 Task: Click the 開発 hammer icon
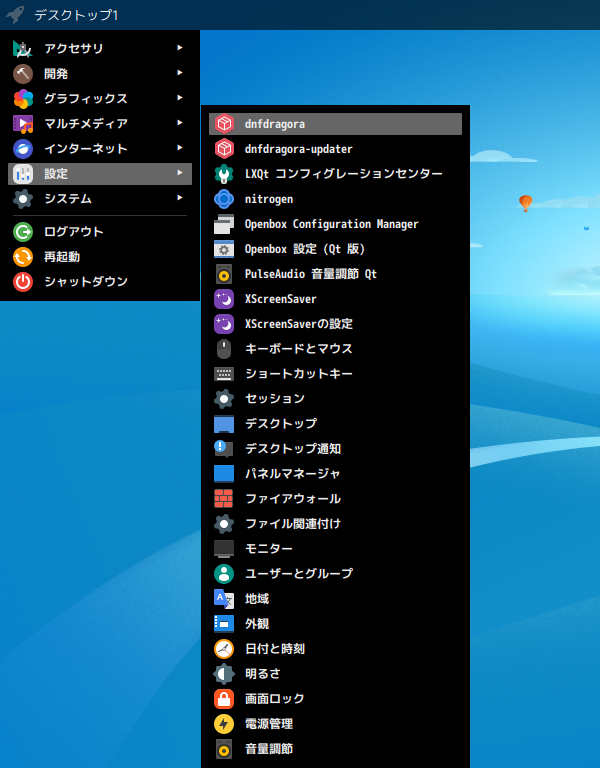pyautogui.click(x=23, y=73)
